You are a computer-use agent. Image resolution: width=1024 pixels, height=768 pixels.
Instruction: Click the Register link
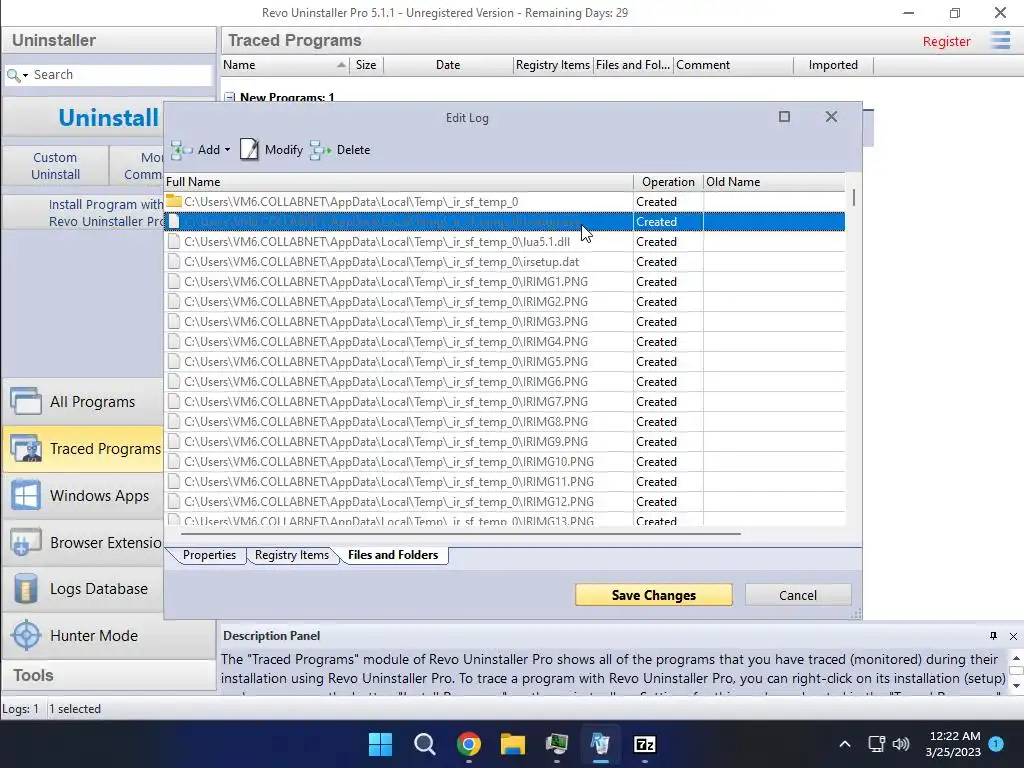[x=946, y=41]
